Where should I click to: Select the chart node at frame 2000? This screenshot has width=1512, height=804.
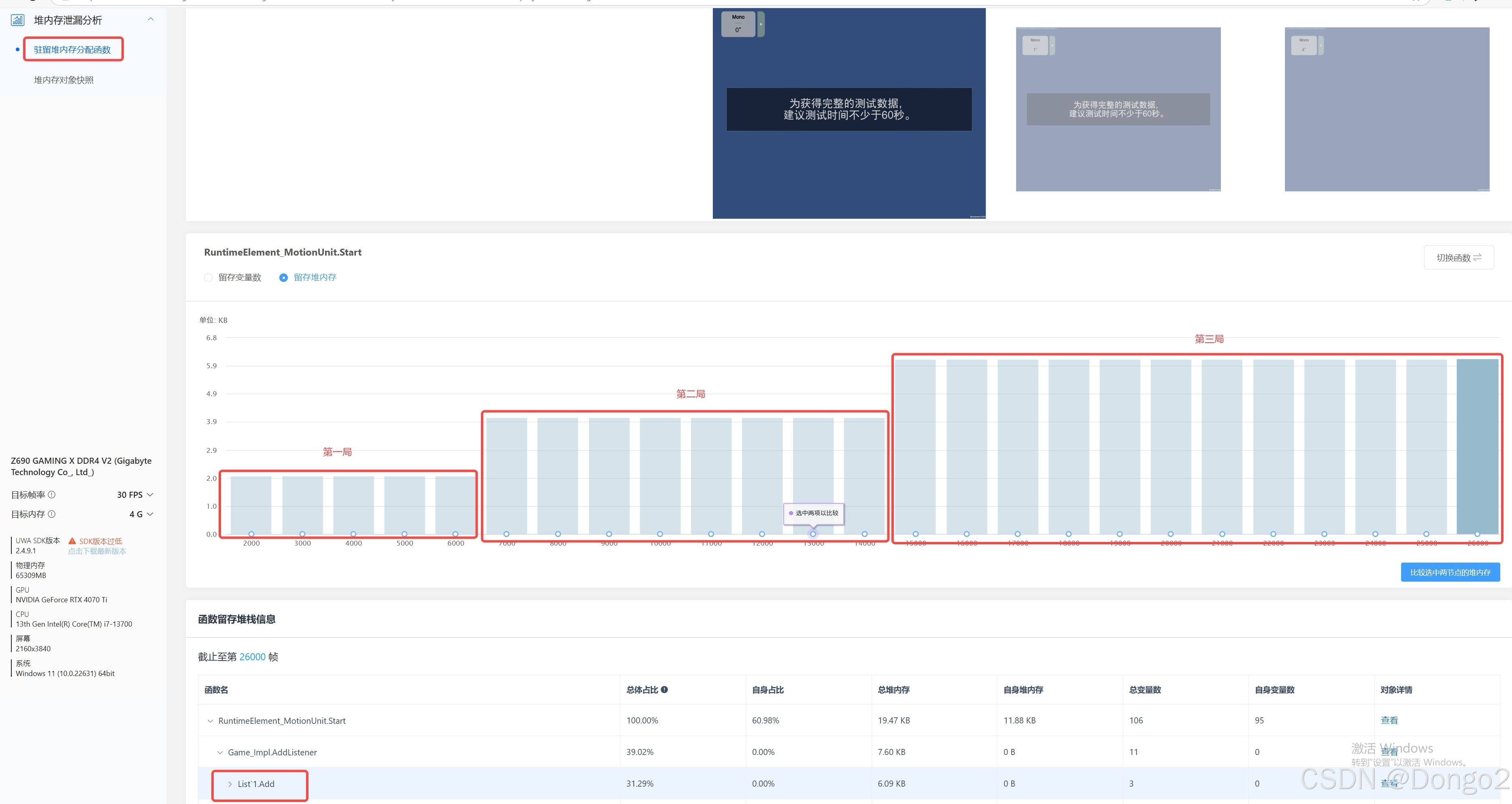pyautogui.click(x=251, y=534)
